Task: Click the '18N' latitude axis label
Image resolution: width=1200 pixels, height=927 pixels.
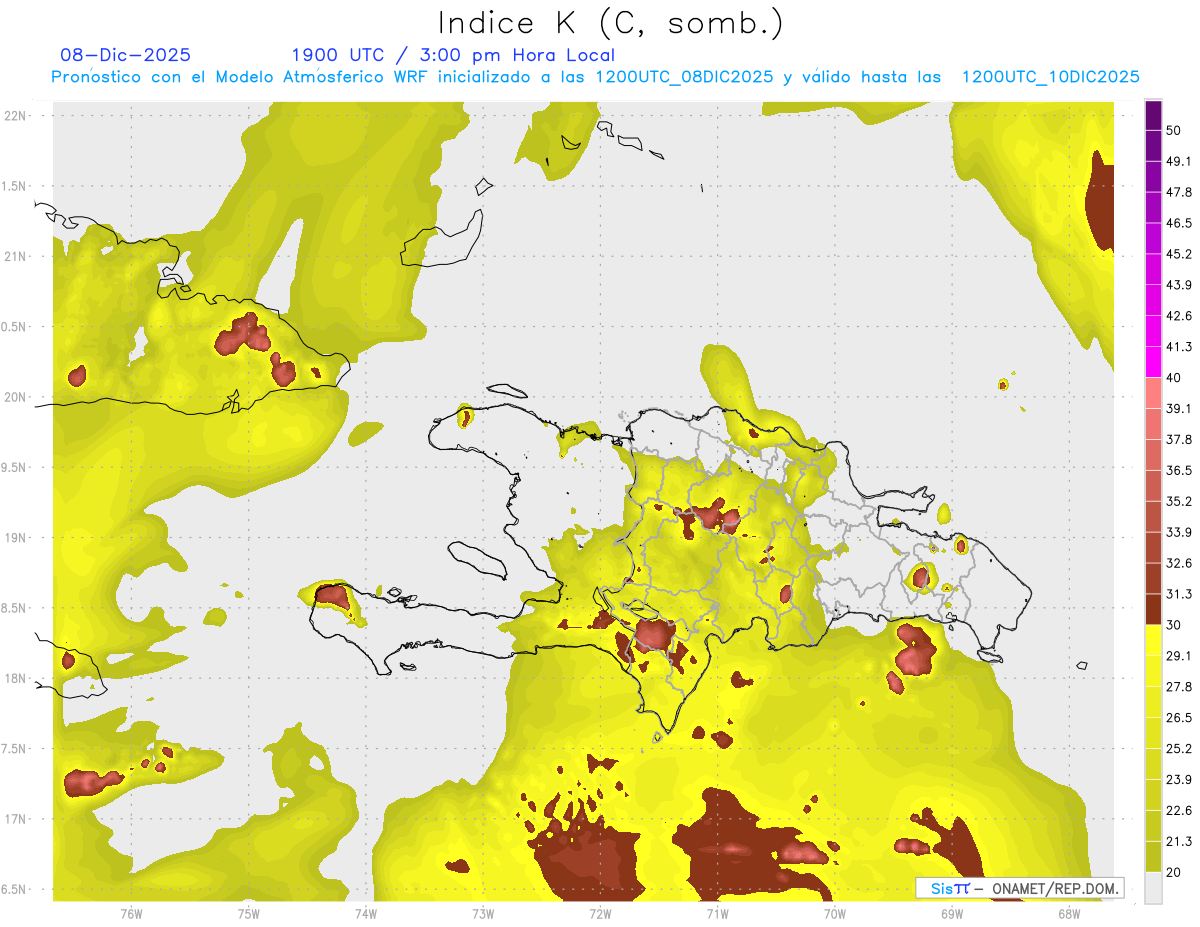Action: 16,679
